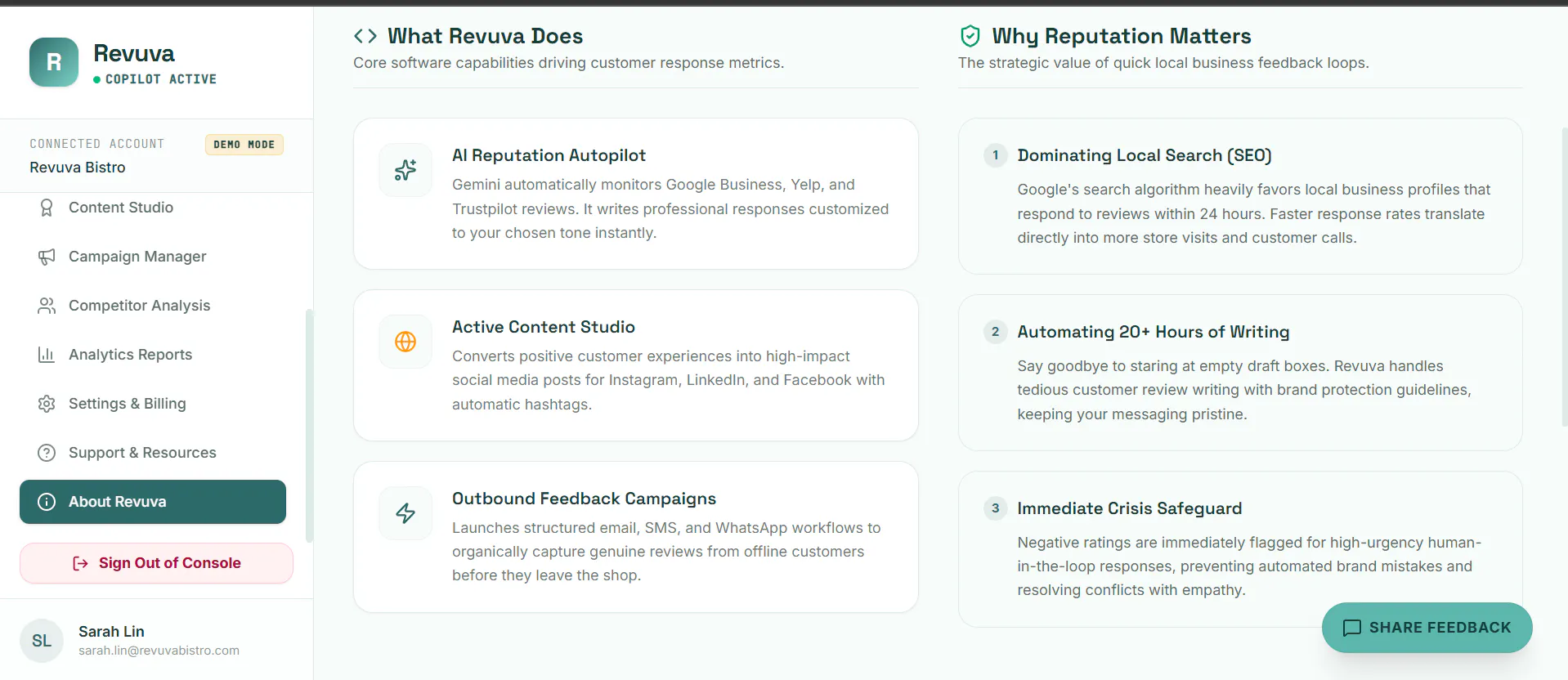Click the About Revuva info icon
Viewport: 1568px width, 680px height.
pos(47,502)
